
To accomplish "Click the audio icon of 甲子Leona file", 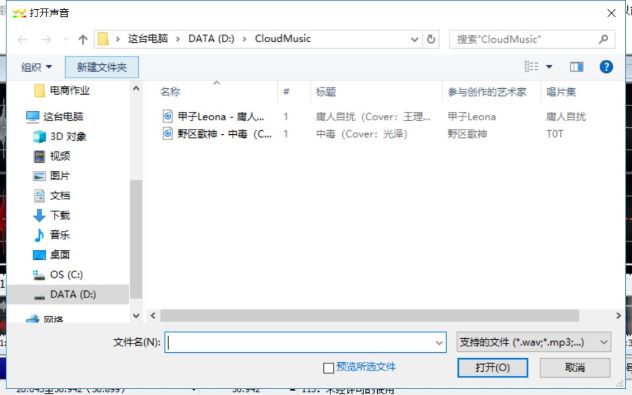I will 168,116.
